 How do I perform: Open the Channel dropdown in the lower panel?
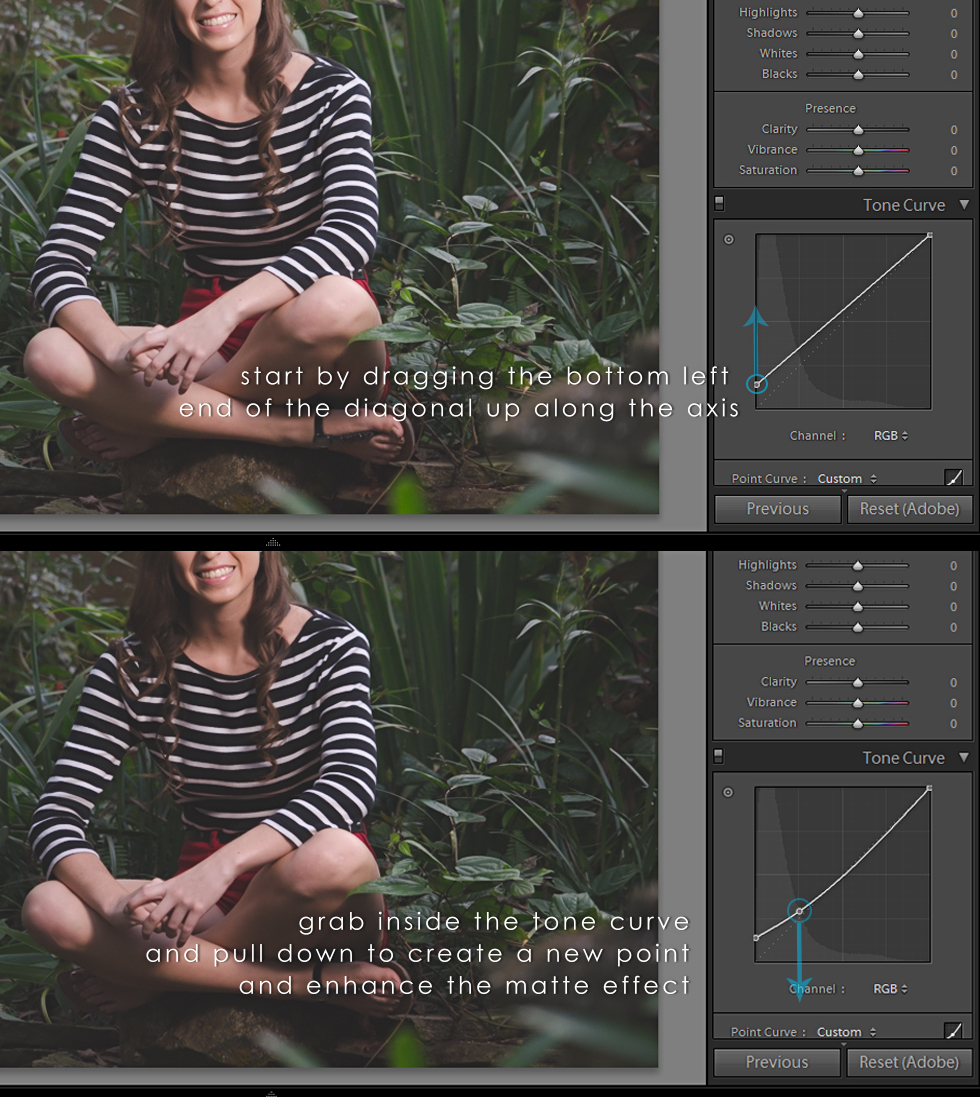pos(890,988)
